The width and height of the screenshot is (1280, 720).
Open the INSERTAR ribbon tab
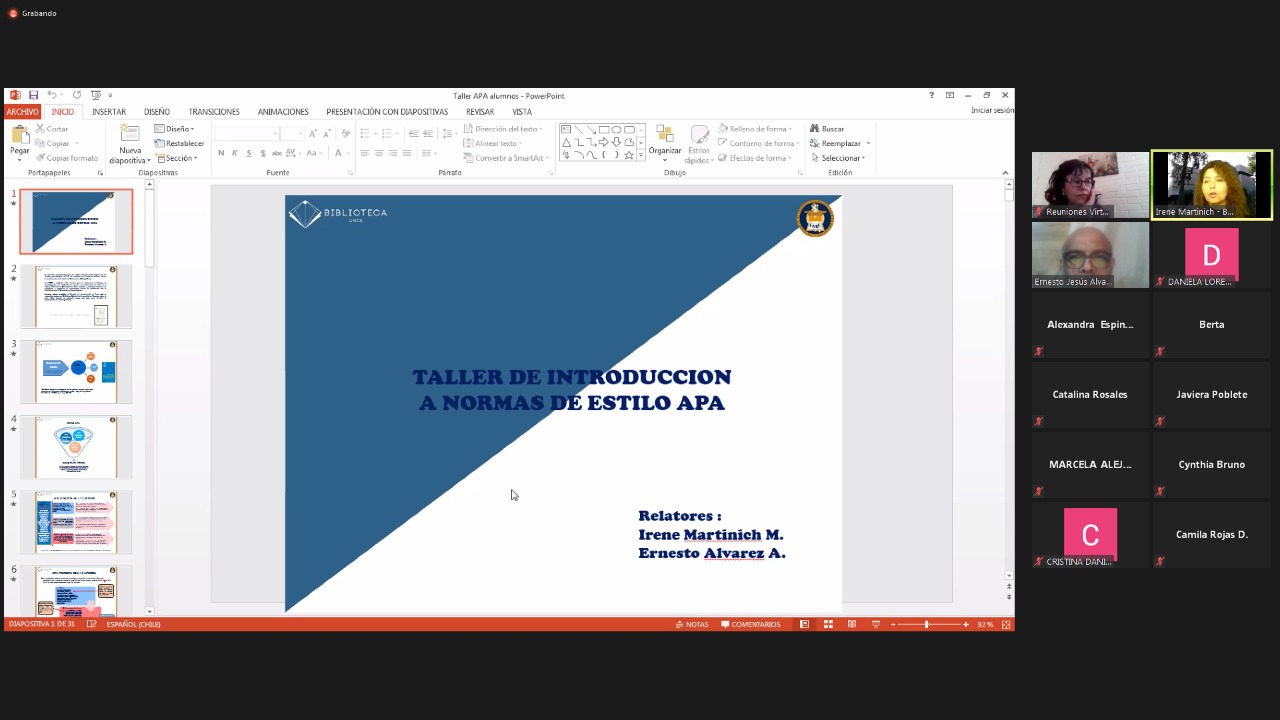pos(109,112)
